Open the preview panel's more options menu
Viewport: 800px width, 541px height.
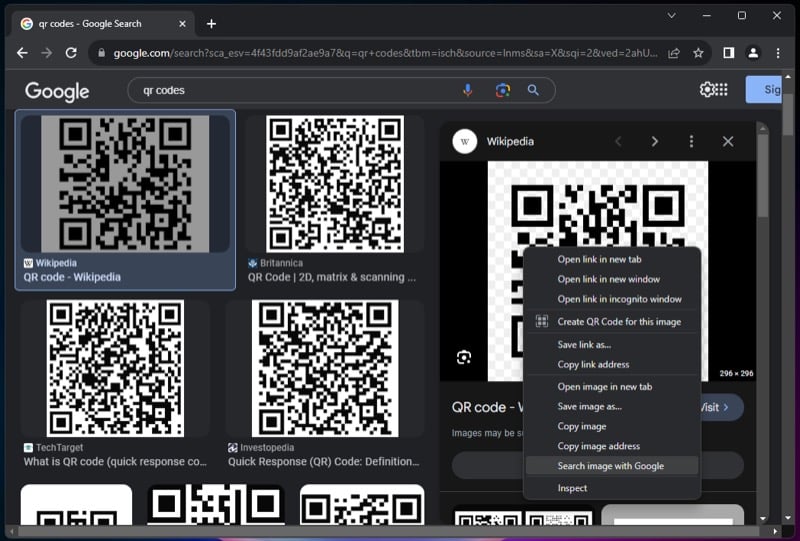pyautogui.click(x=691, y=142)
